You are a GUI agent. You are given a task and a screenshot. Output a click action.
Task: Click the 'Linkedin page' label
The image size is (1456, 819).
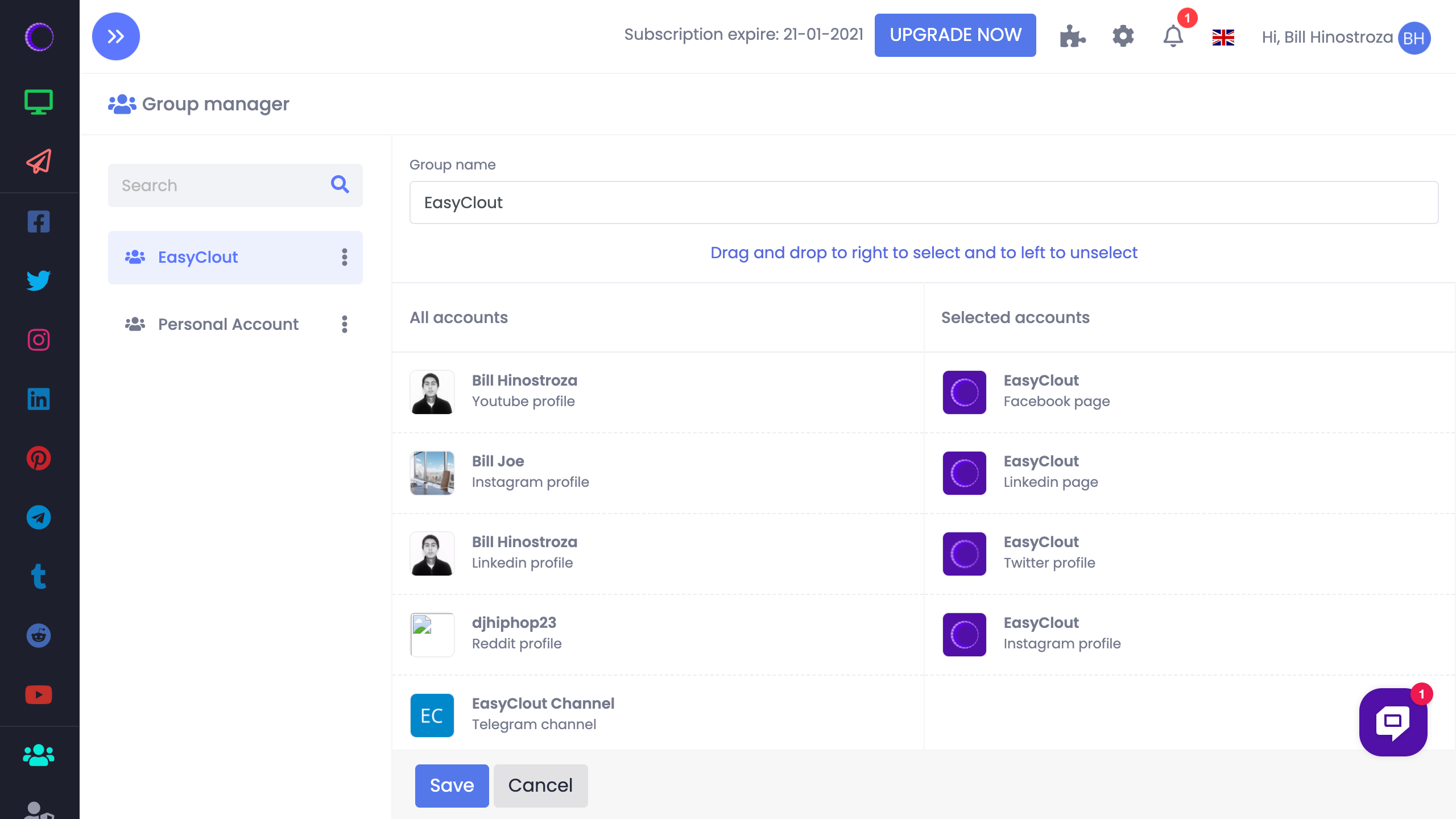(x=1051, y=482)
